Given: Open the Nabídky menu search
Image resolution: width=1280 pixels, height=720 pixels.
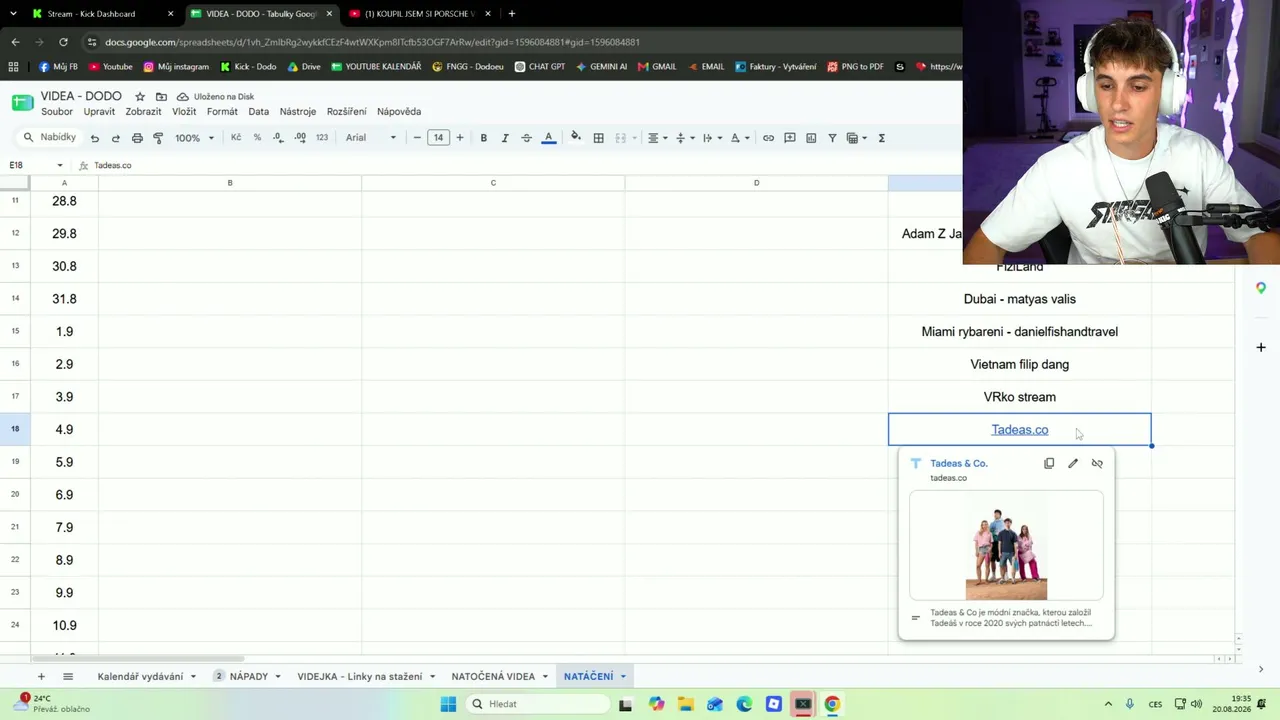Looking at the screenshot, I should (x=50, y=138).
